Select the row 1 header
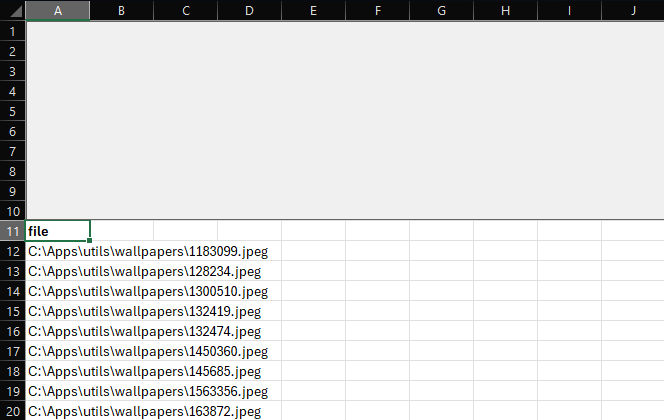The image size is (664, 420). [12, 31]
